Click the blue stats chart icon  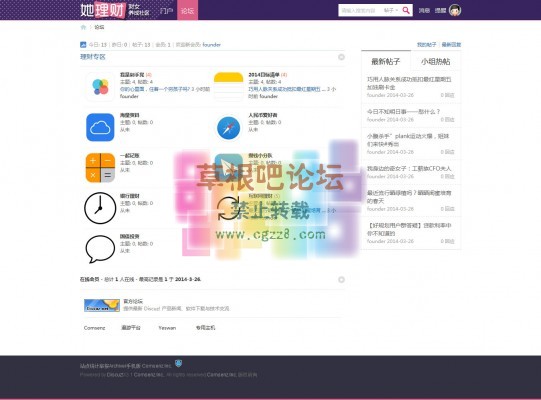coord(83,45)
